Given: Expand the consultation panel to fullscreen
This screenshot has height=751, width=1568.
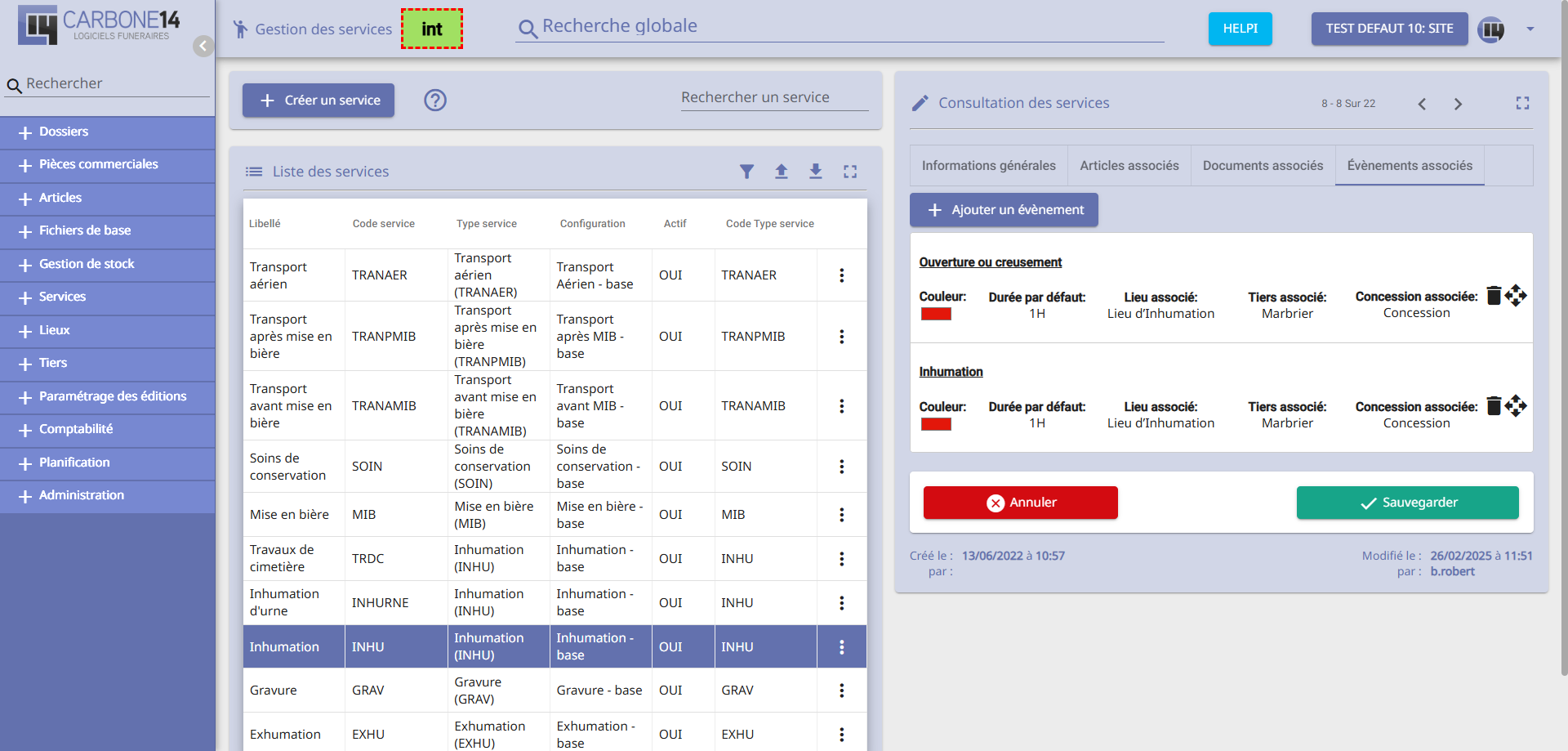Looking at the screenshot, I should click(x=1522, y=103).
